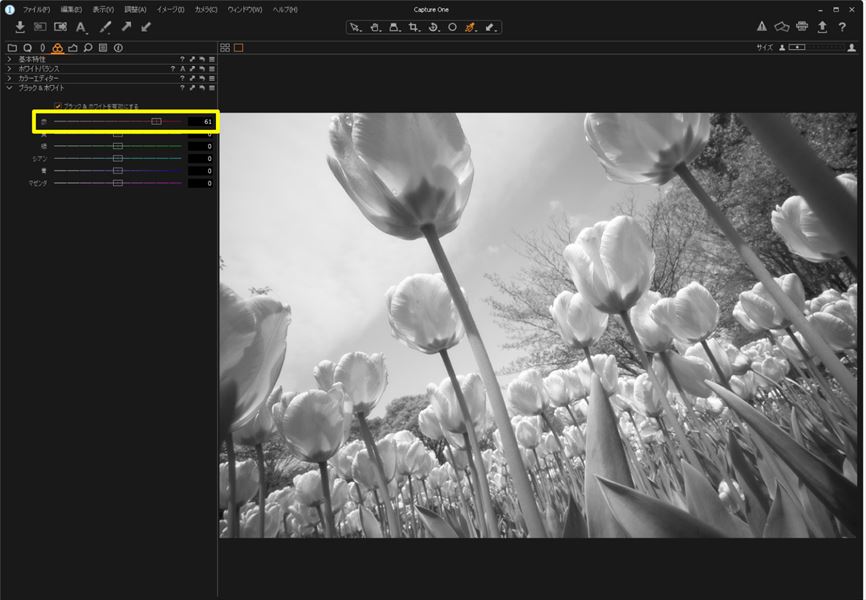Open the circled-i information tool tab

[x=118, y=48]
